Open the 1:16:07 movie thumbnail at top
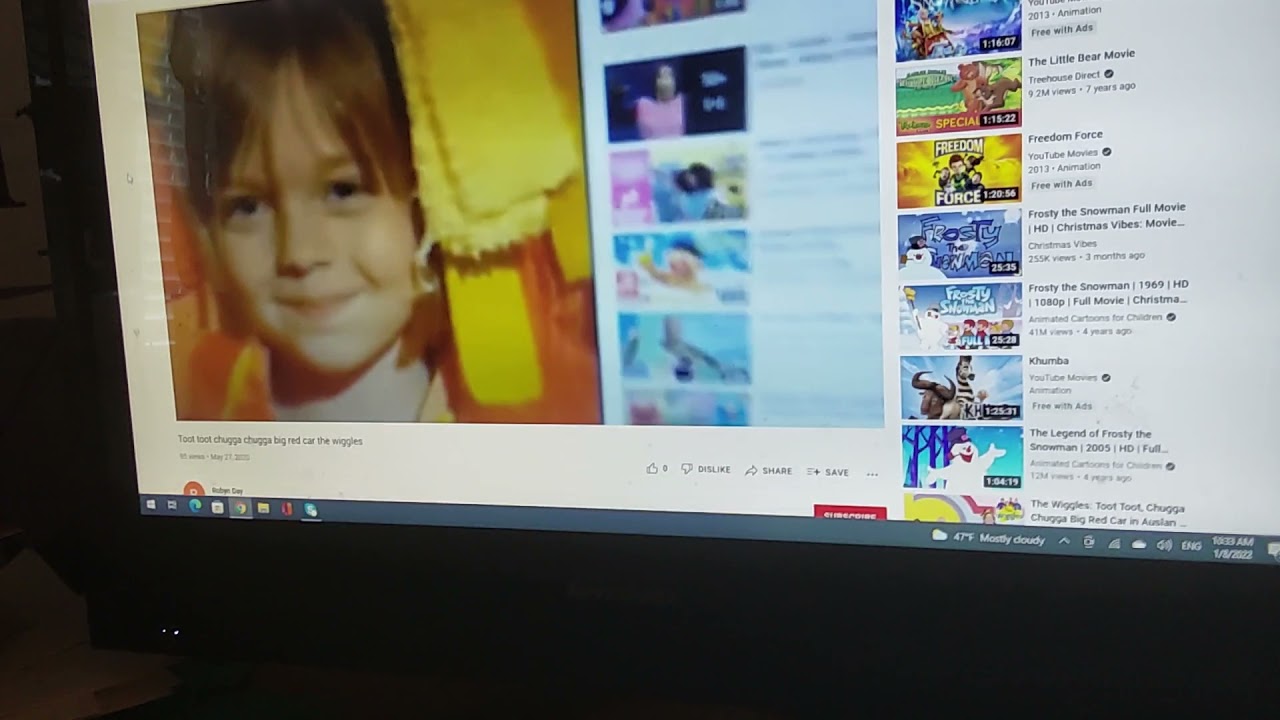 pos(958,28)
